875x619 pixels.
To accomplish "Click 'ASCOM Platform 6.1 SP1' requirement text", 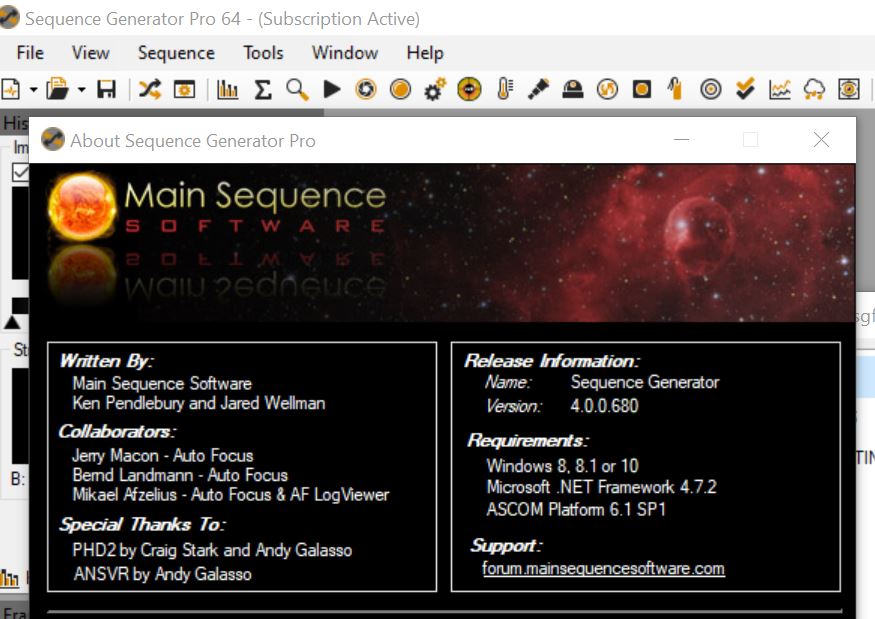I will point(576,510).
